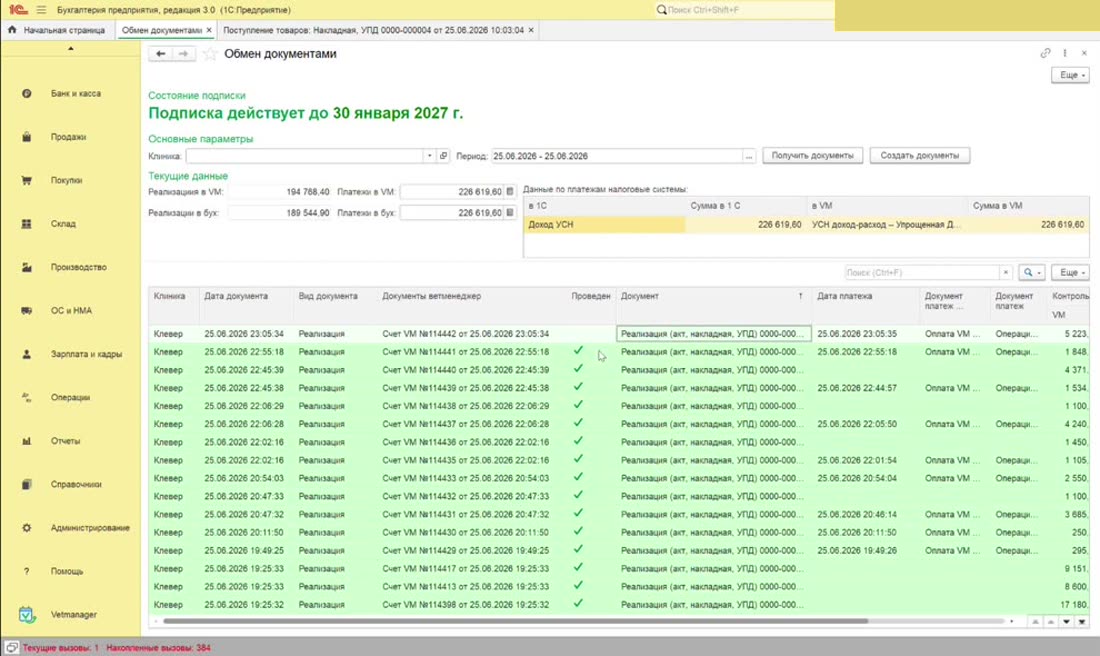This screenshot has width=1100, height=656.
Task: Open calculator beside Платежи в VM field
Action: [510, 192]
